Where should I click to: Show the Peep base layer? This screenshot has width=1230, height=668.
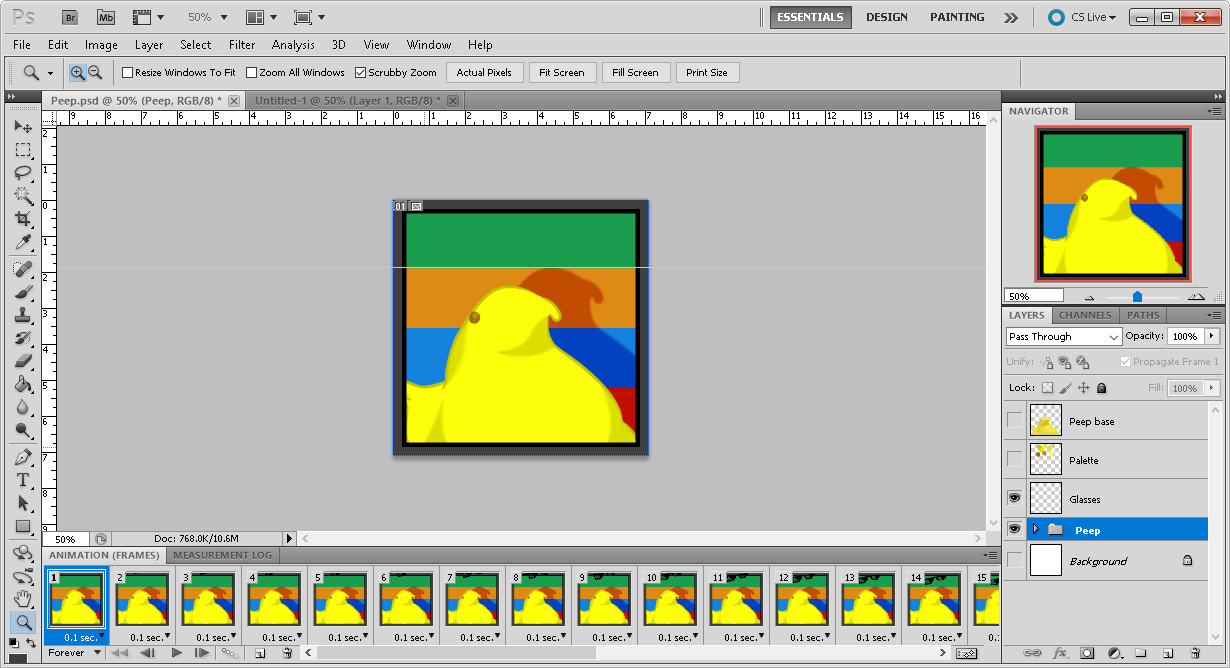click(1014, 420)
